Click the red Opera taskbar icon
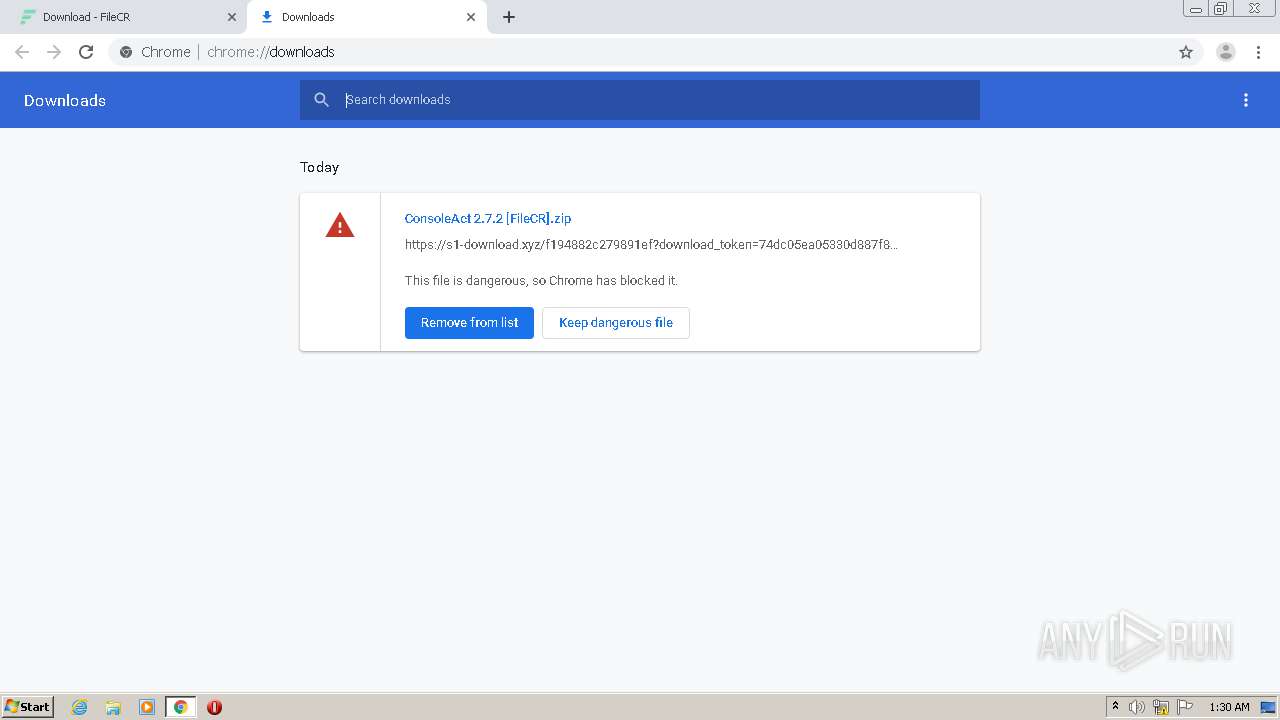This screenshot has width=1280, height=720. [x=214, y=707]
